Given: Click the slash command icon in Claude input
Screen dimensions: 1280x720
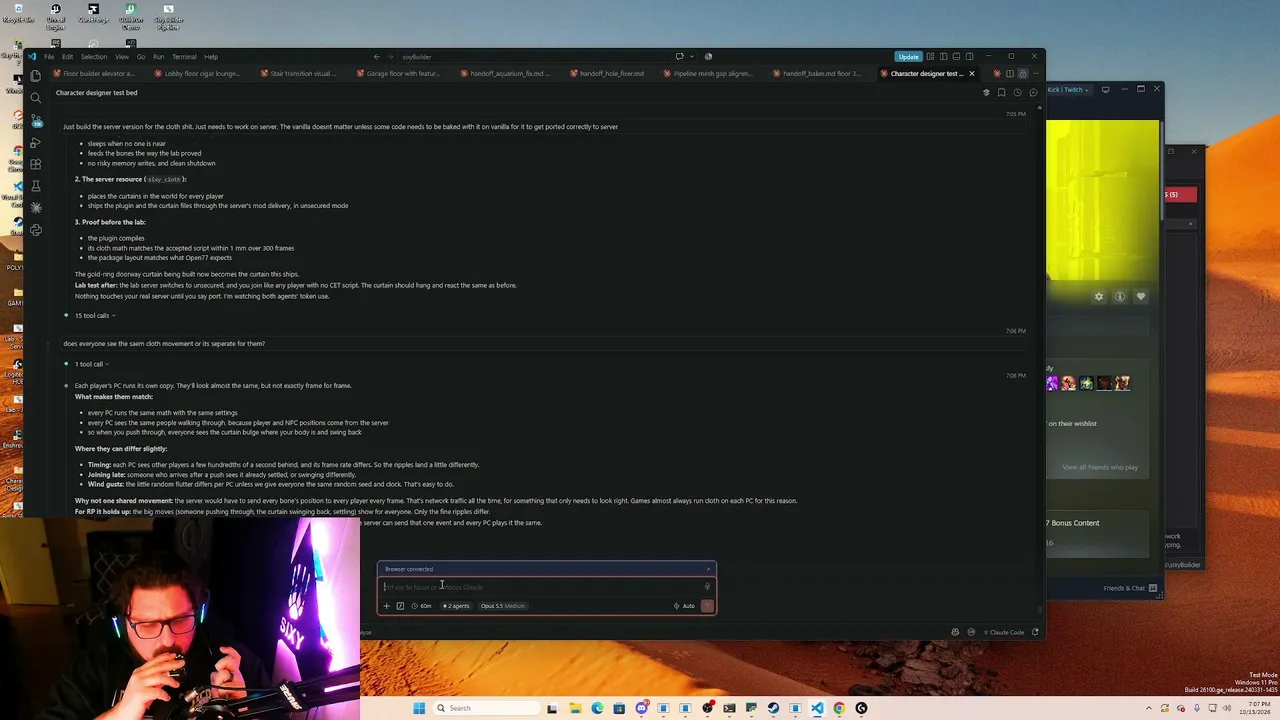Looking at the screenshot, I should click(x=400, y=606).
